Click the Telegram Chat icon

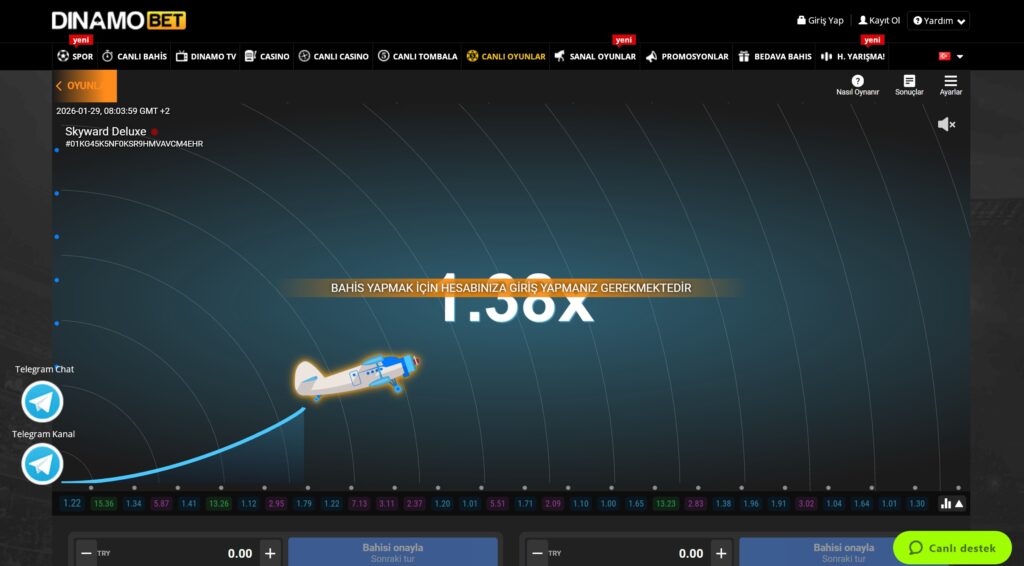coord(42,401)
